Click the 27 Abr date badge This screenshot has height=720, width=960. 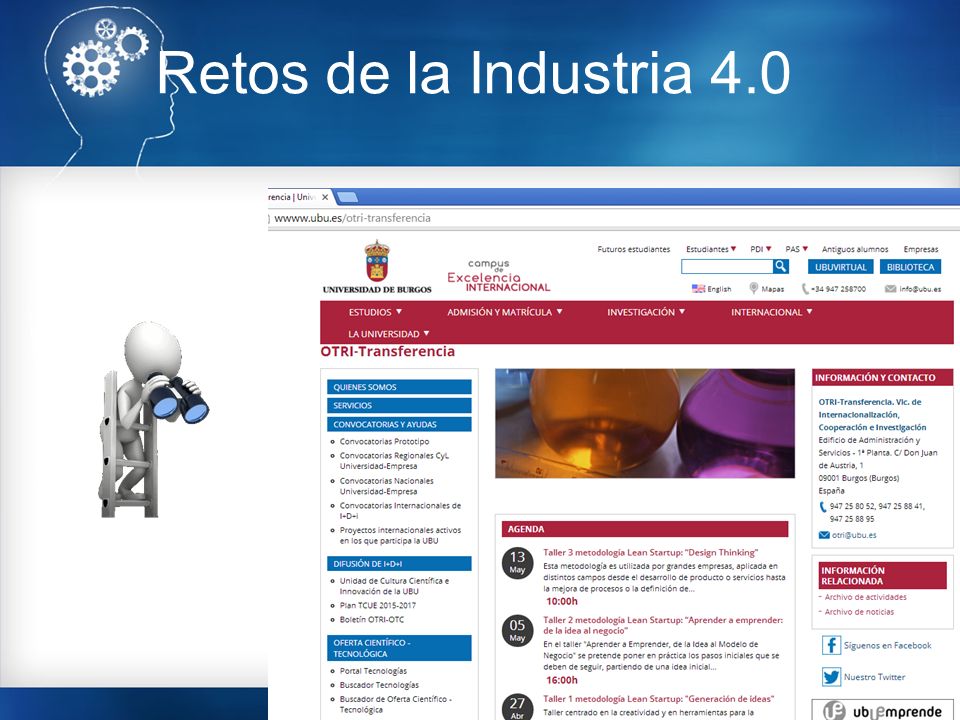click(x=517, y=708)
